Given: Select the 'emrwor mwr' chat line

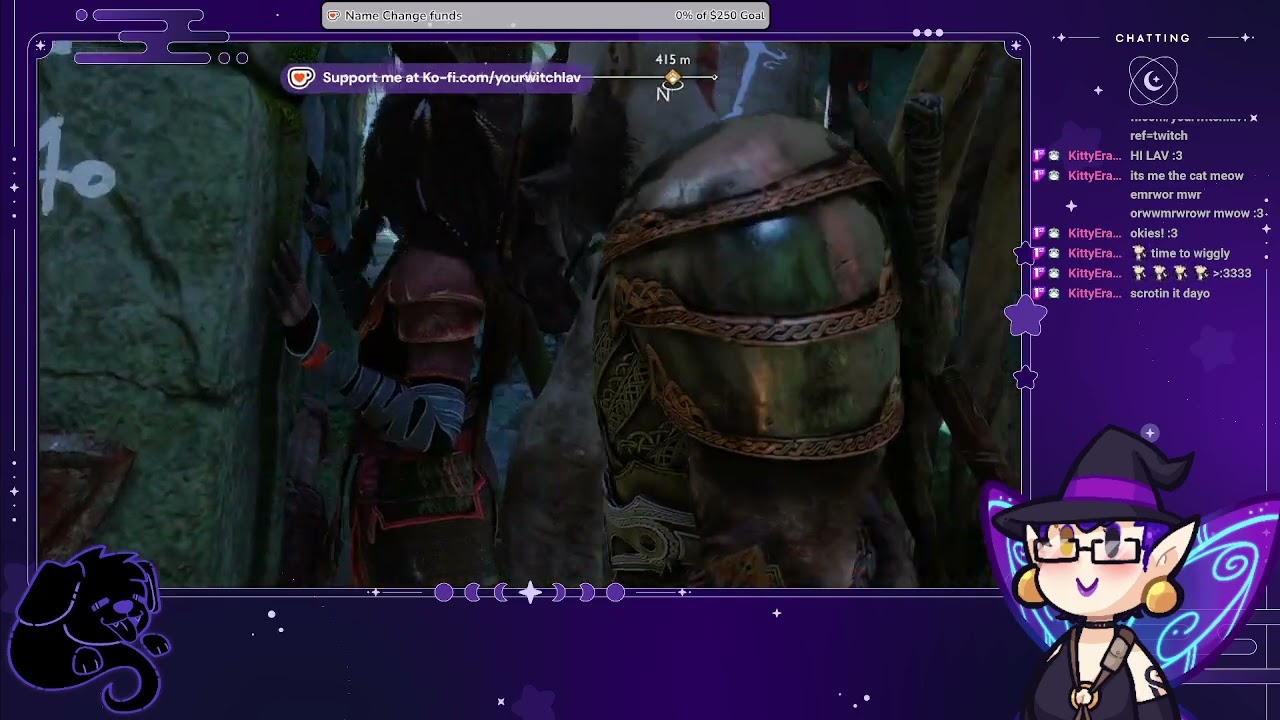Looking at the screenshot, I should [1165, 195].
